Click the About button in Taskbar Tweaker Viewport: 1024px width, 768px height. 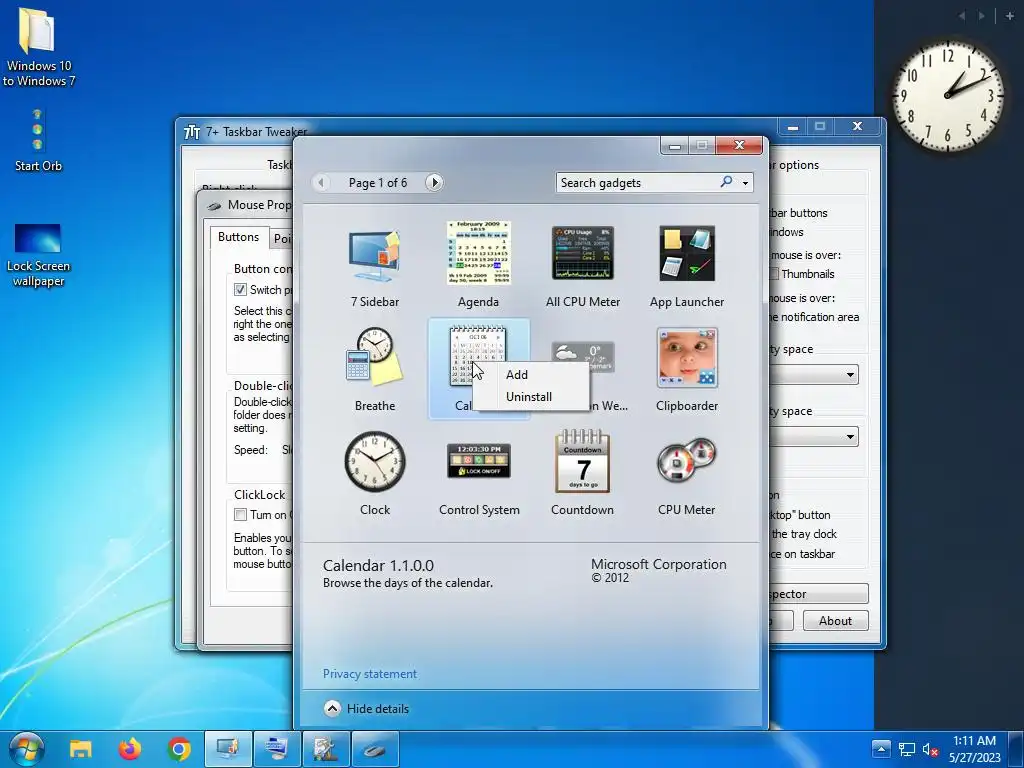click(x=835, y=621)
